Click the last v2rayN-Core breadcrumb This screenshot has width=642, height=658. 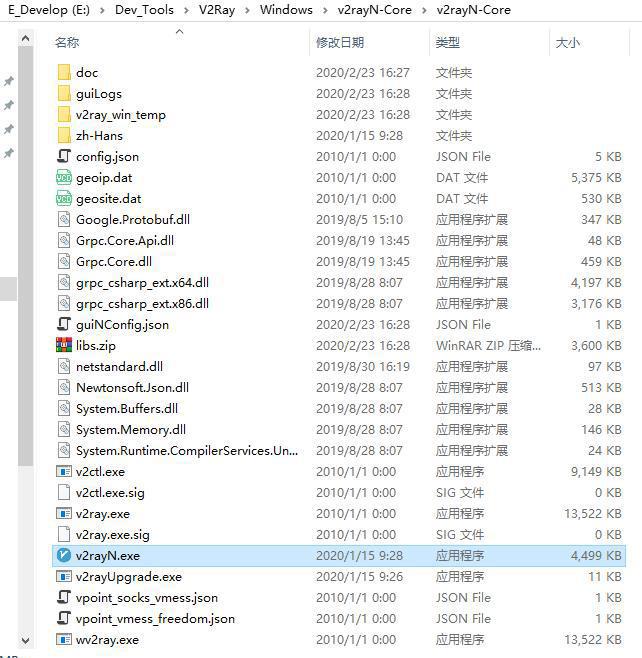tap(473, 10)
